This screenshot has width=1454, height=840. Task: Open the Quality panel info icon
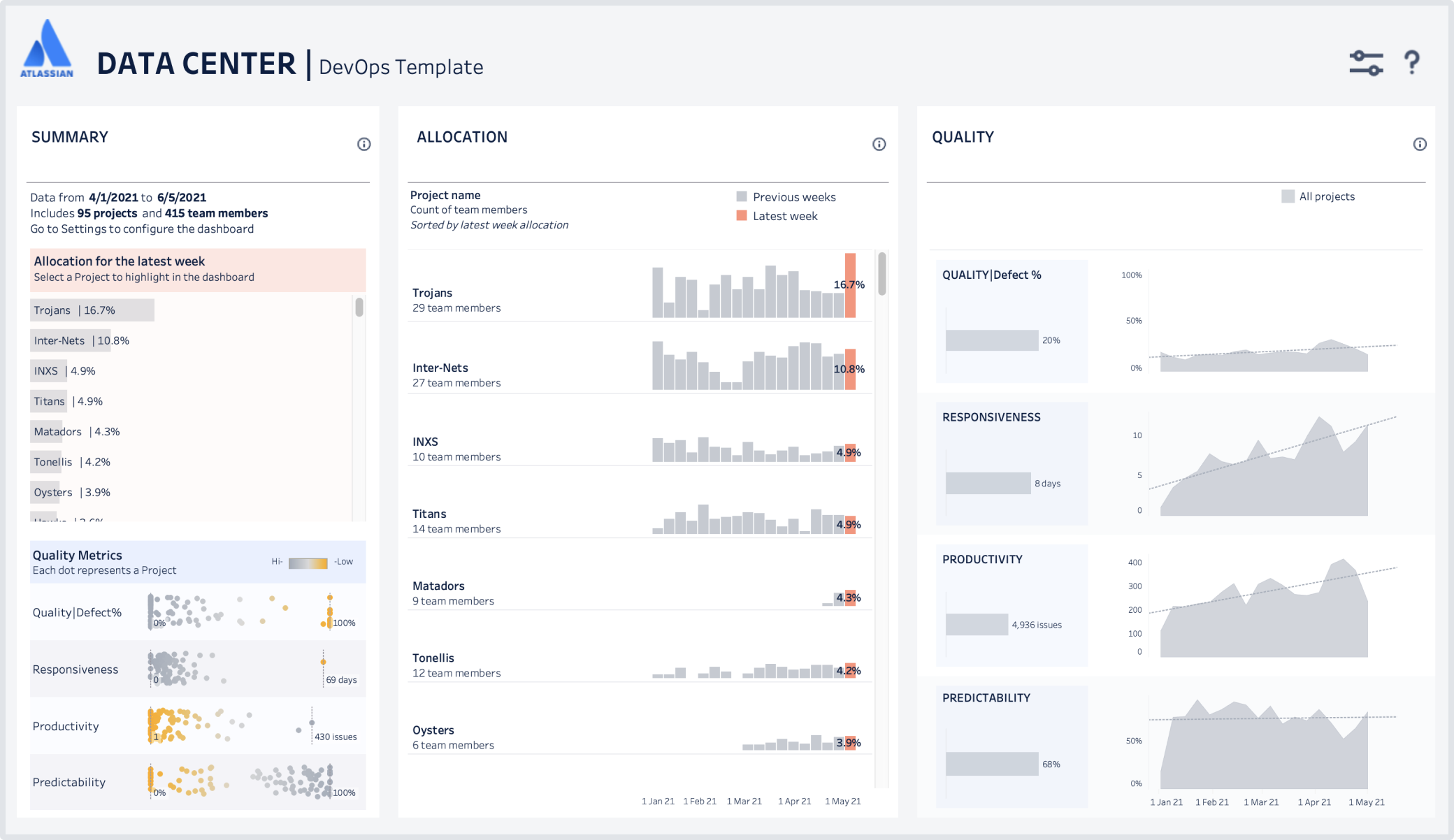[1419, 144]
